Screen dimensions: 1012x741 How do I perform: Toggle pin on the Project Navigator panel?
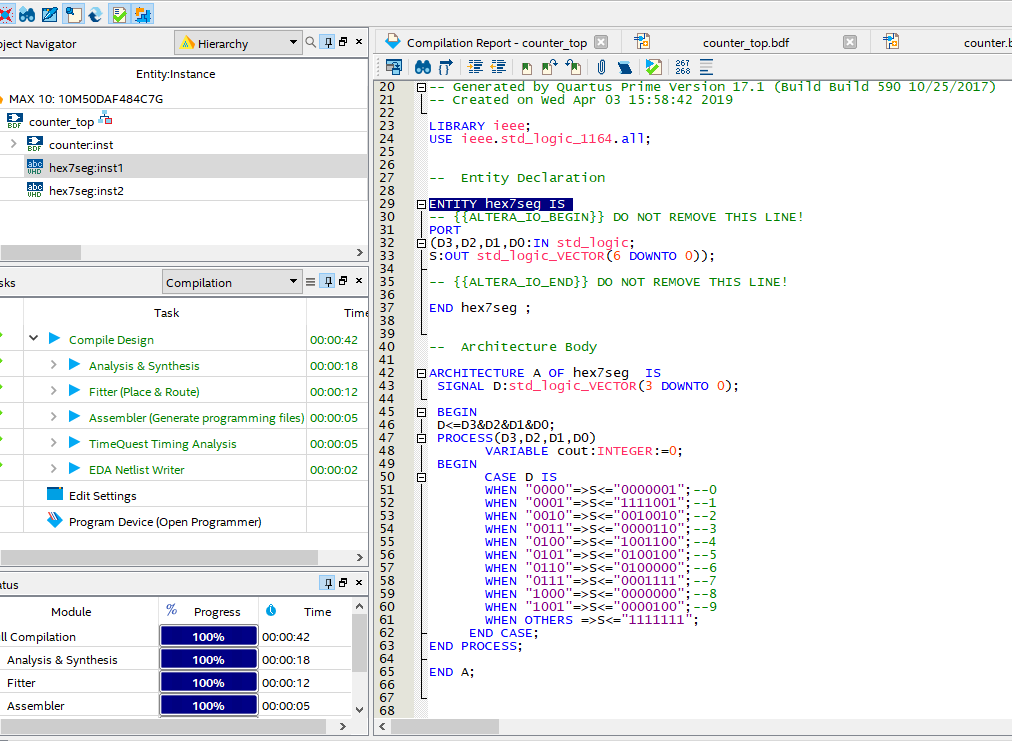328,42
